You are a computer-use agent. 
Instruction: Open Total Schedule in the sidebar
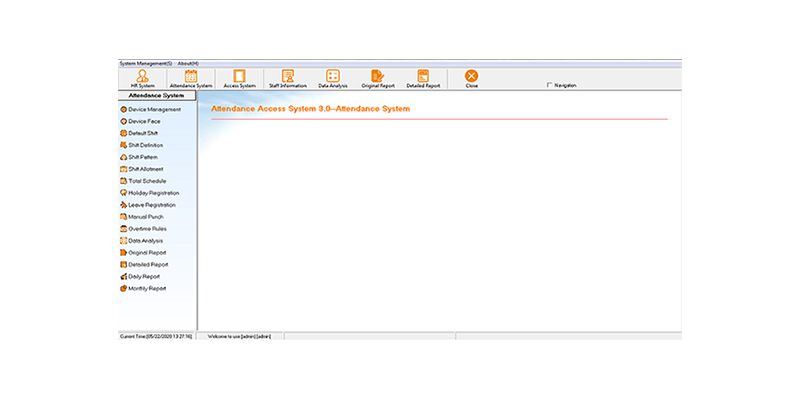(x=143, y=181)
